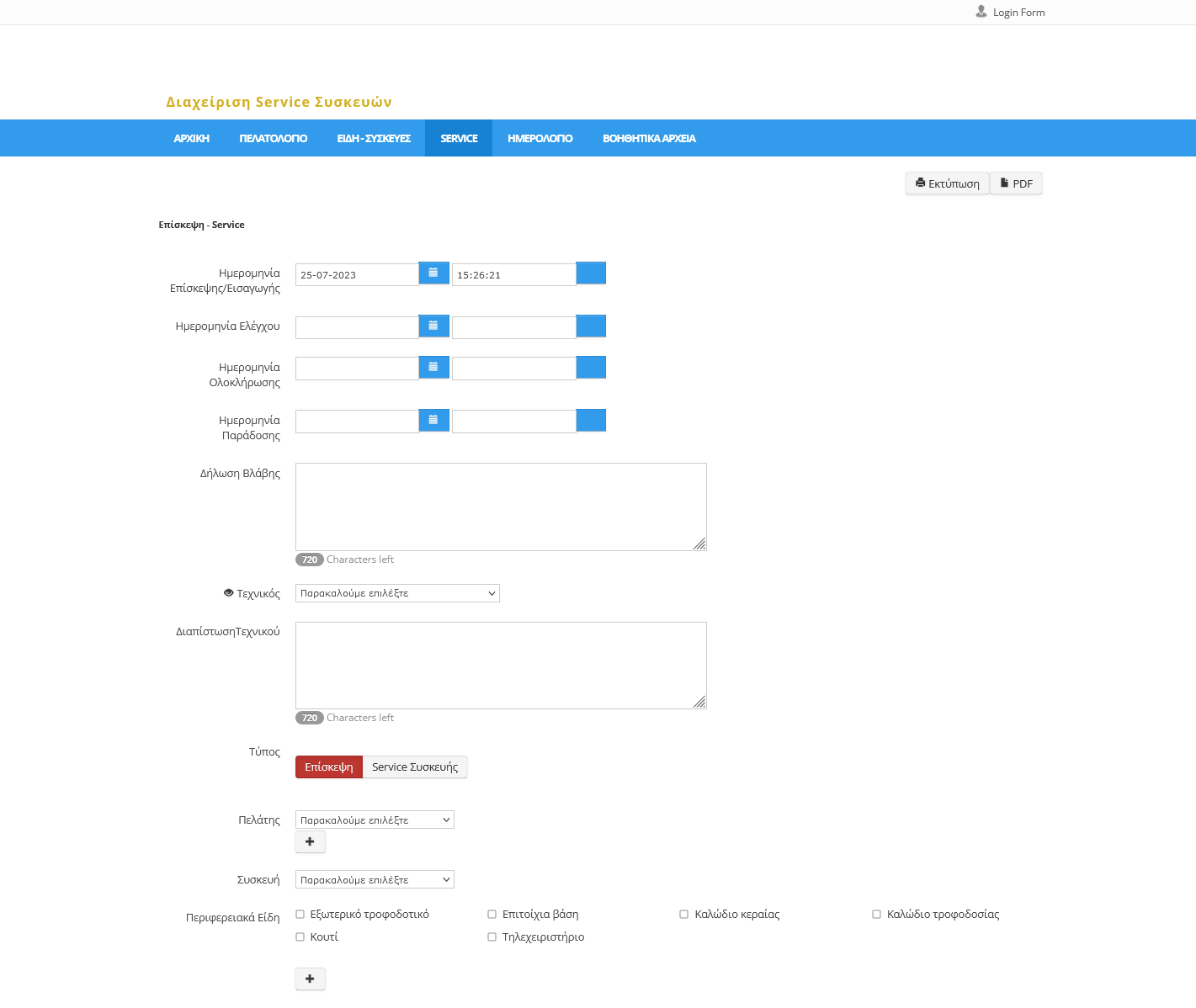Click plus button below Περιφερειακά Είδη checkboxes
Viewport: 1196px width, 1008px height.
(310, 979)
